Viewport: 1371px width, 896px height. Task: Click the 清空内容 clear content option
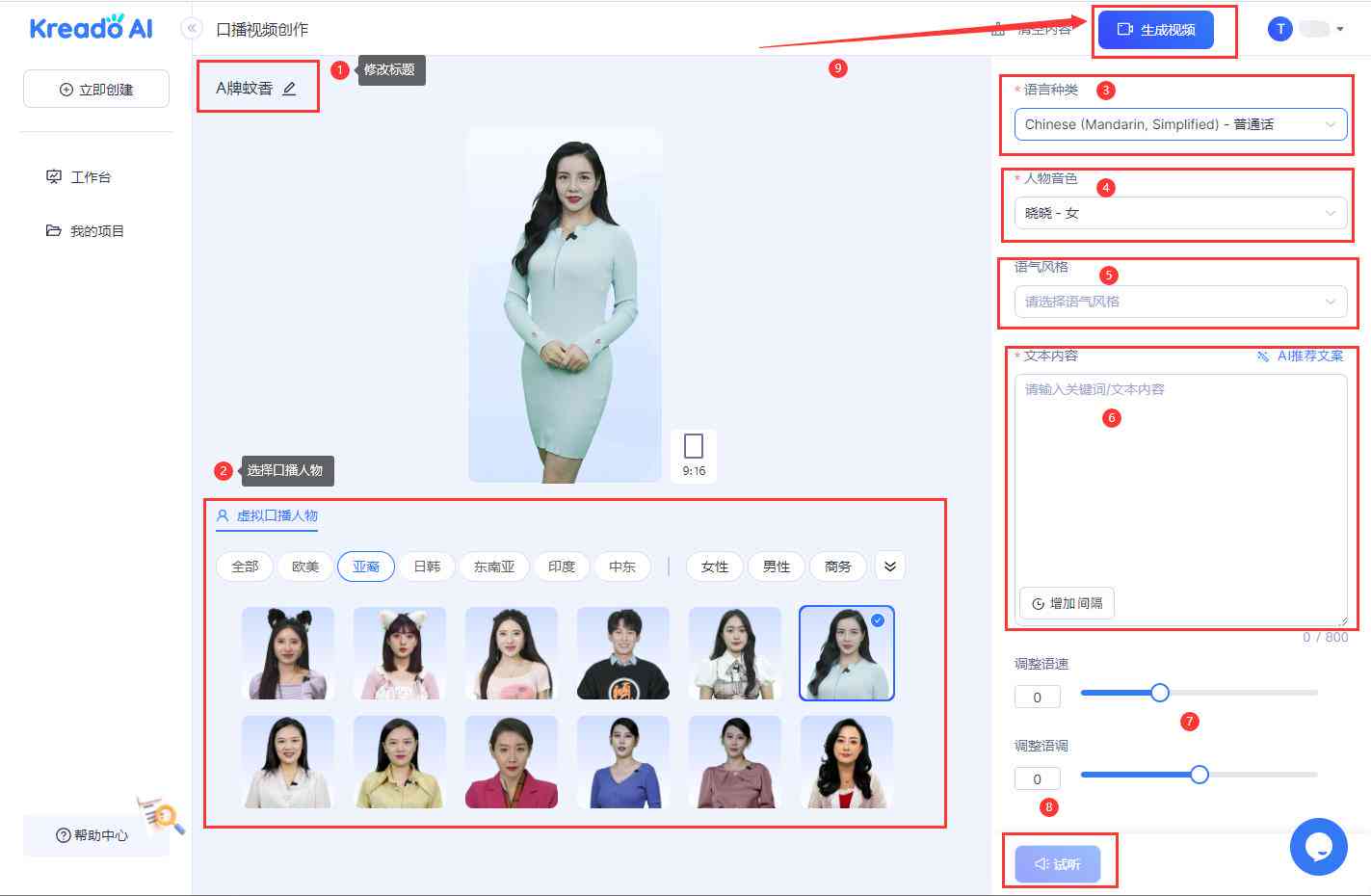(x=1033, y=30)
